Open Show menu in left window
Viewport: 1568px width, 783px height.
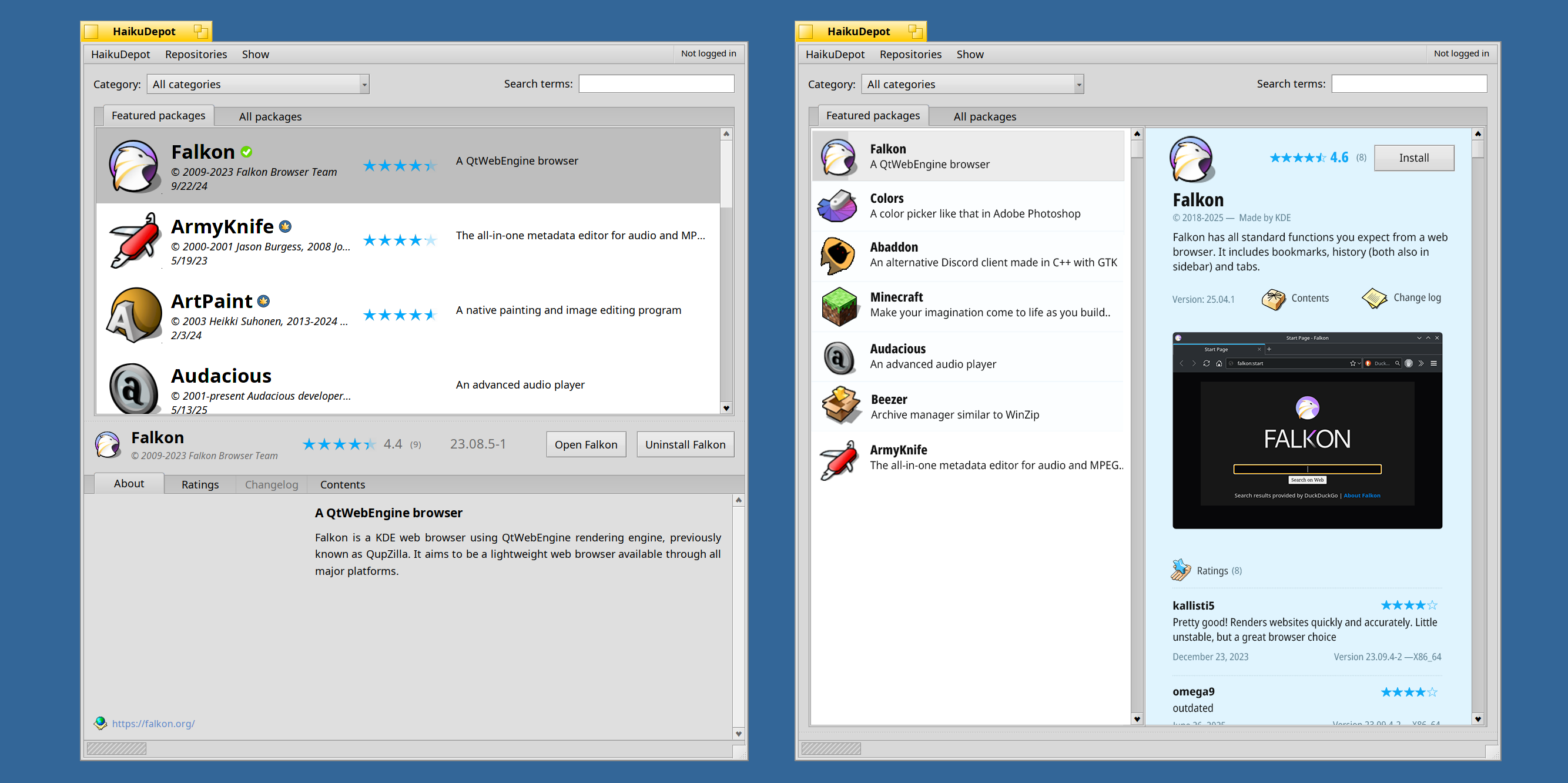[x=256, y=54]
